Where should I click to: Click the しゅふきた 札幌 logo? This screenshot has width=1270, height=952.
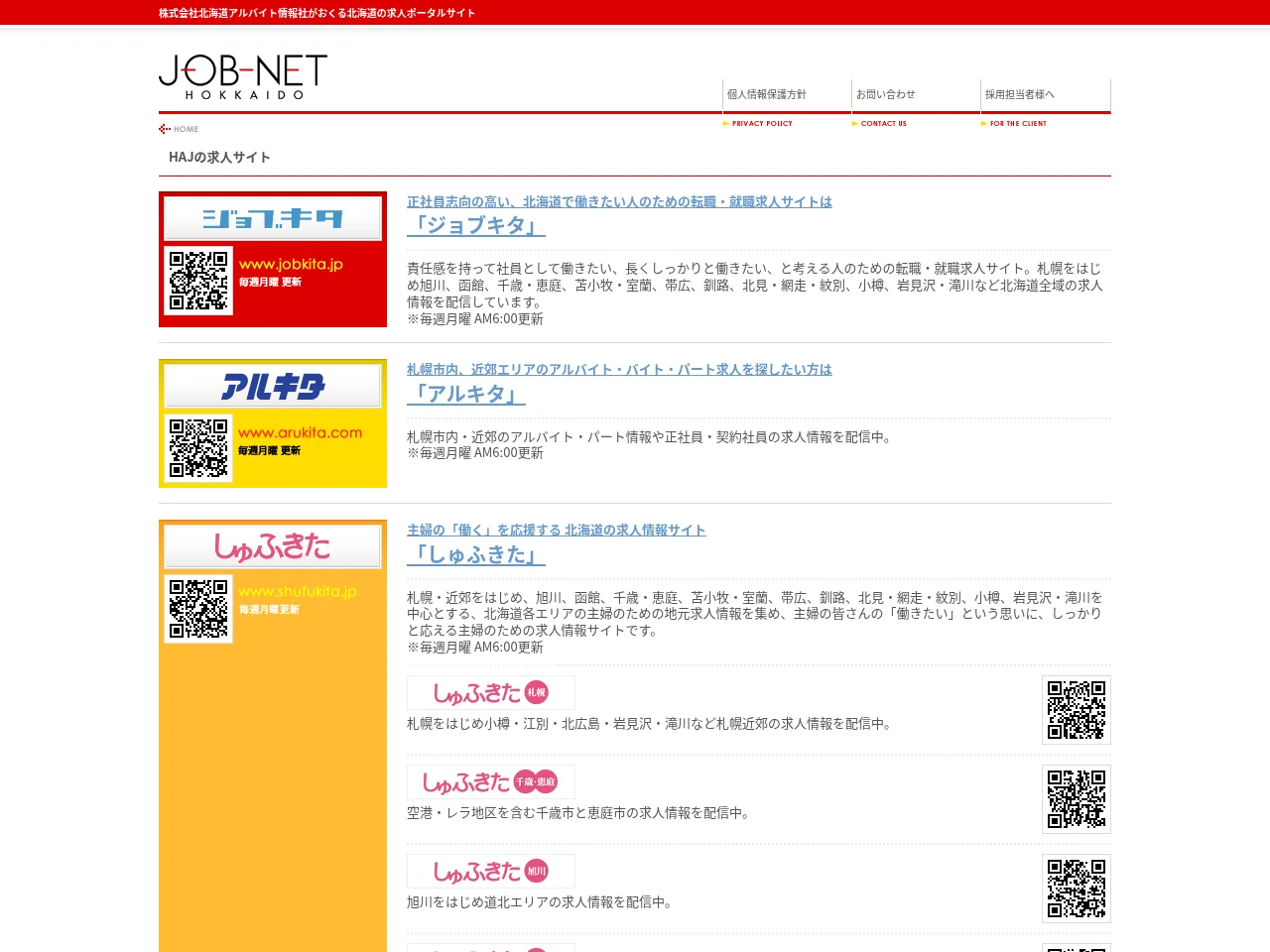(x=491, y=692)
